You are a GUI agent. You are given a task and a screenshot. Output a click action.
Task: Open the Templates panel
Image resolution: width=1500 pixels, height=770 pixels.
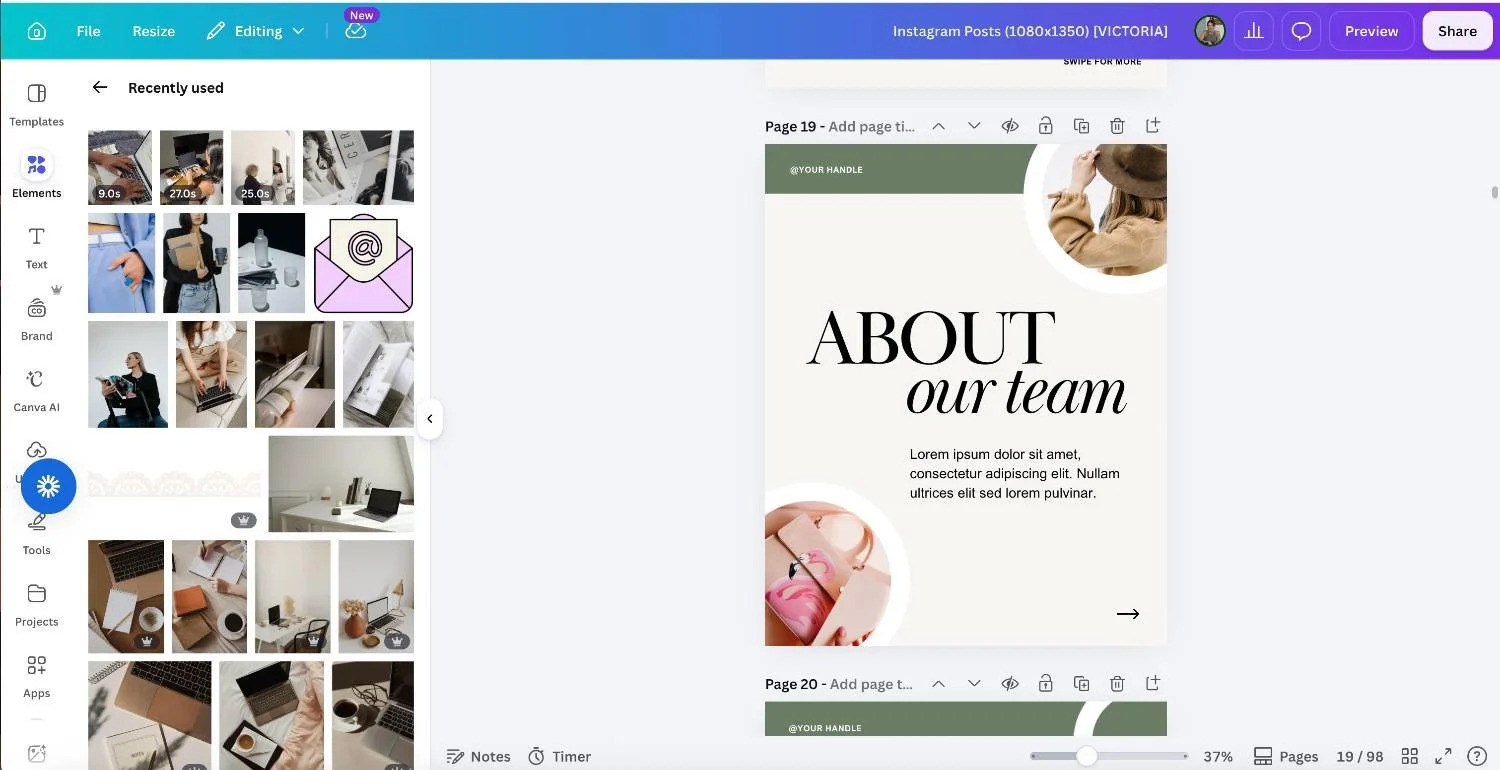coord(37,104)
